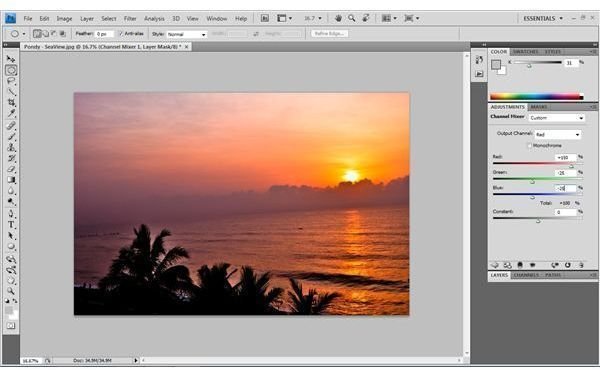
Task: Click the Photoshop Ps logo
Action: (10, 18)
